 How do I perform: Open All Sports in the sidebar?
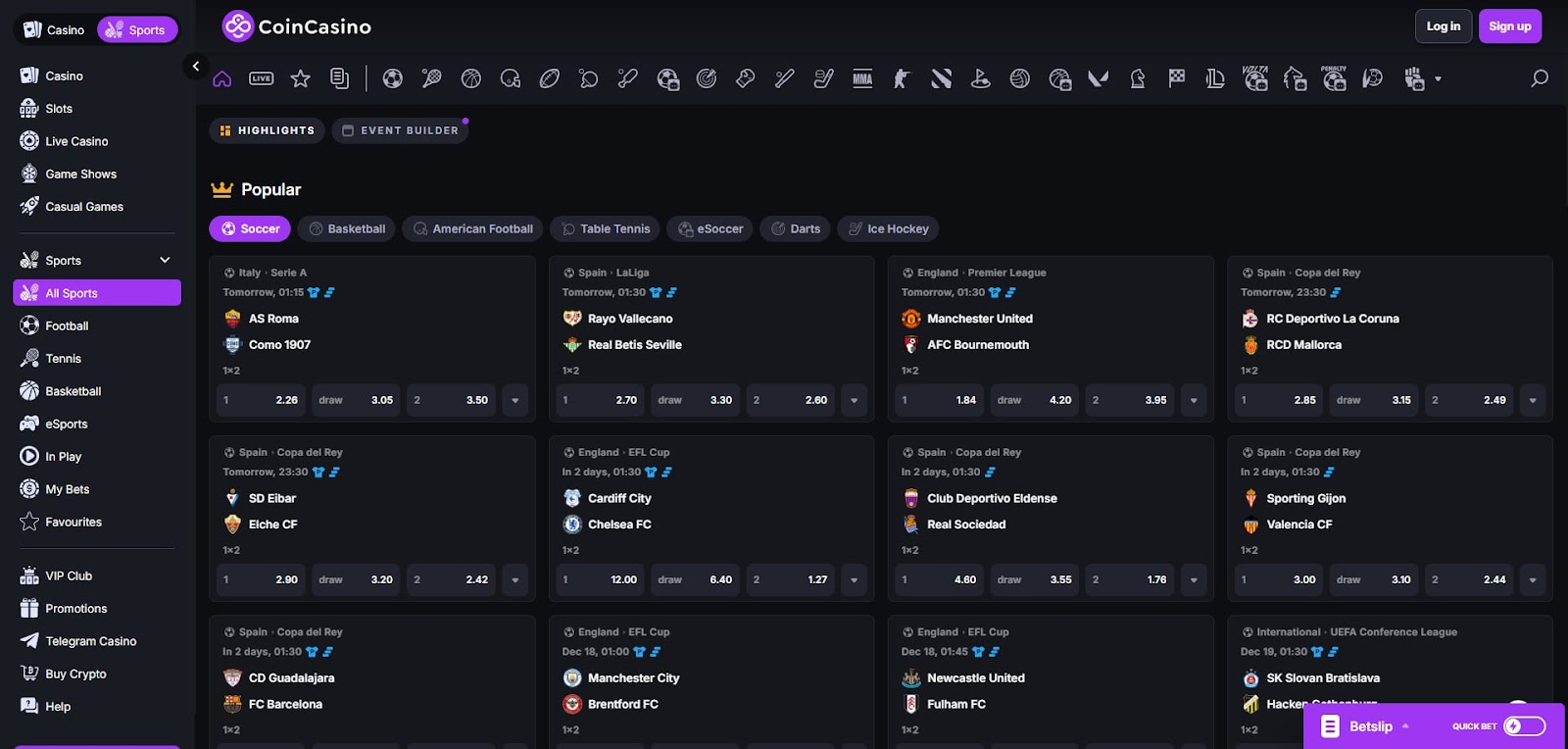pyautogui.click(x=97, y=292)
